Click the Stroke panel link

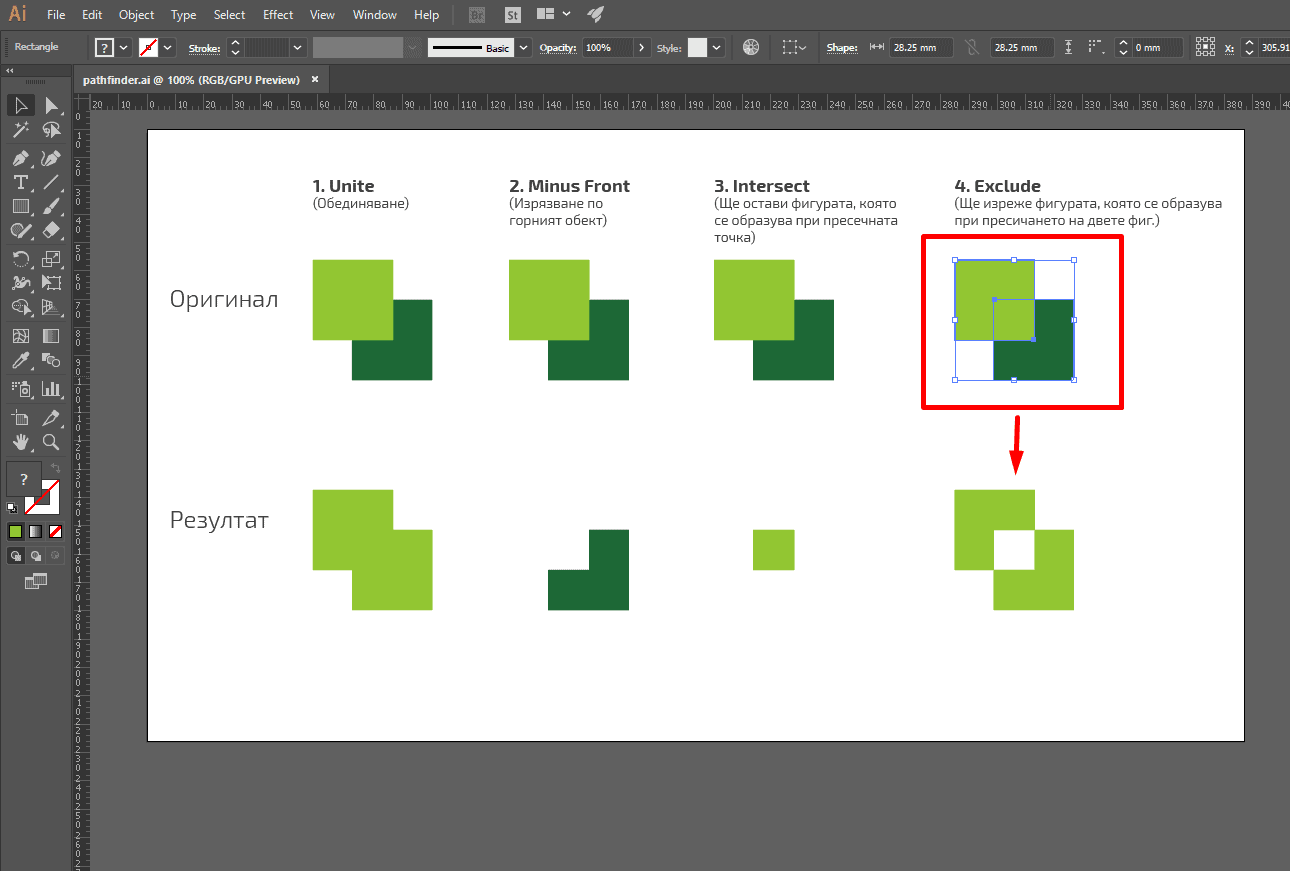coord(204,48)
